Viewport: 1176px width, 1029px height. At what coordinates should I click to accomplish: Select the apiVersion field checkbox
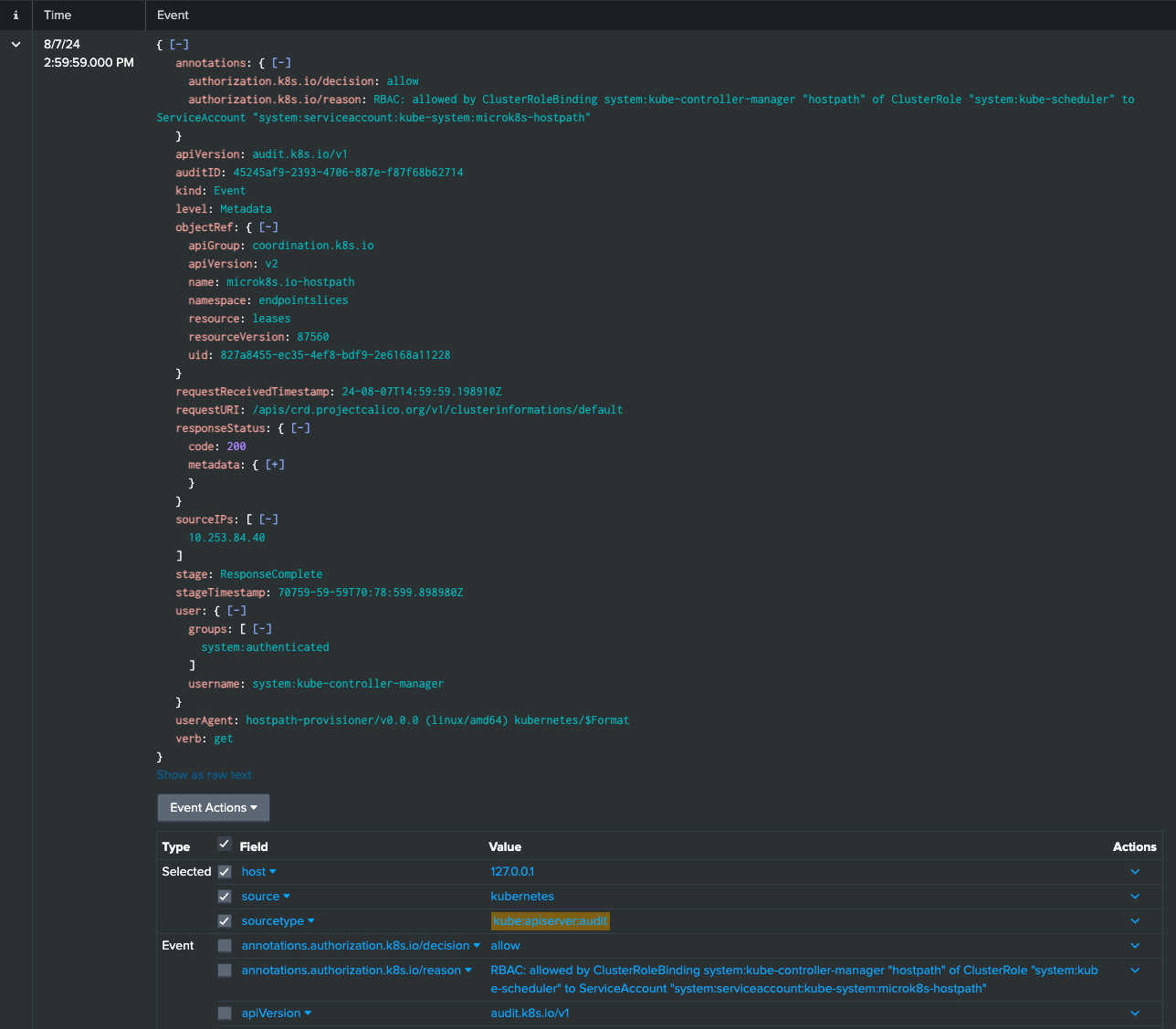coord(225,1013)
